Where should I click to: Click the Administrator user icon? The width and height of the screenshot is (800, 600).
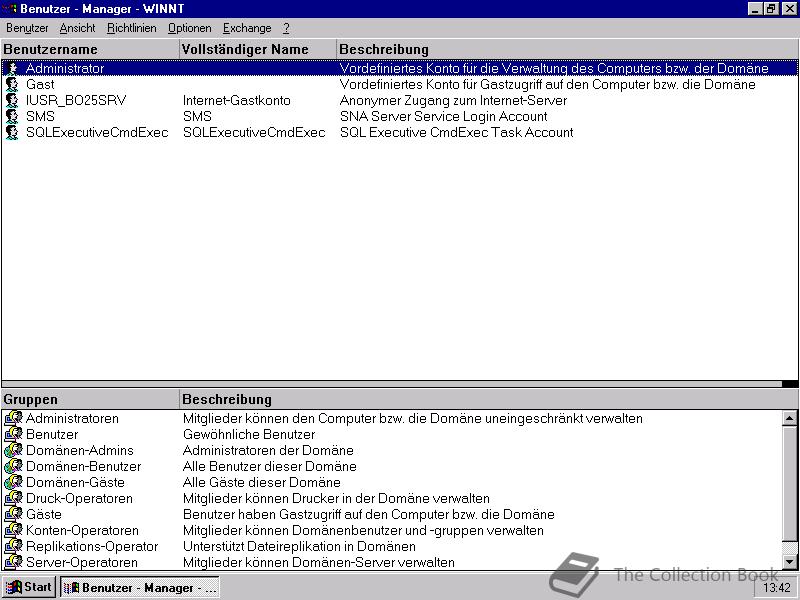(12, 68)
